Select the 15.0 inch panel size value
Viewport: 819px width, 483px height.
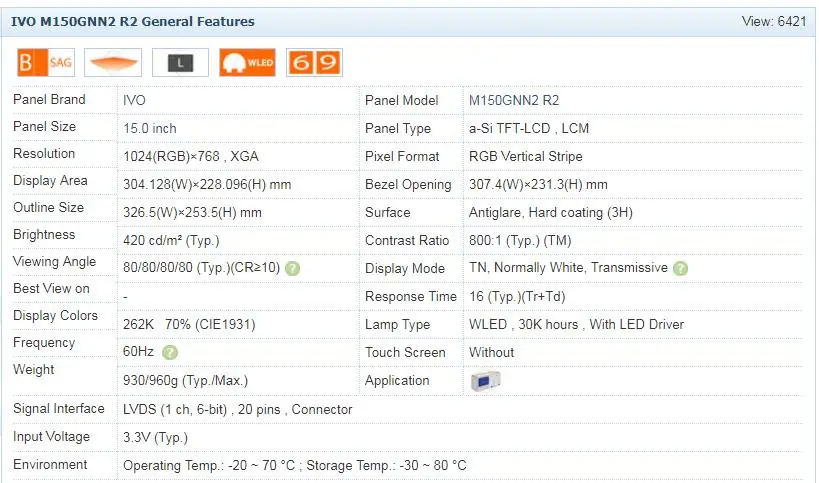[x=150, y=128]
